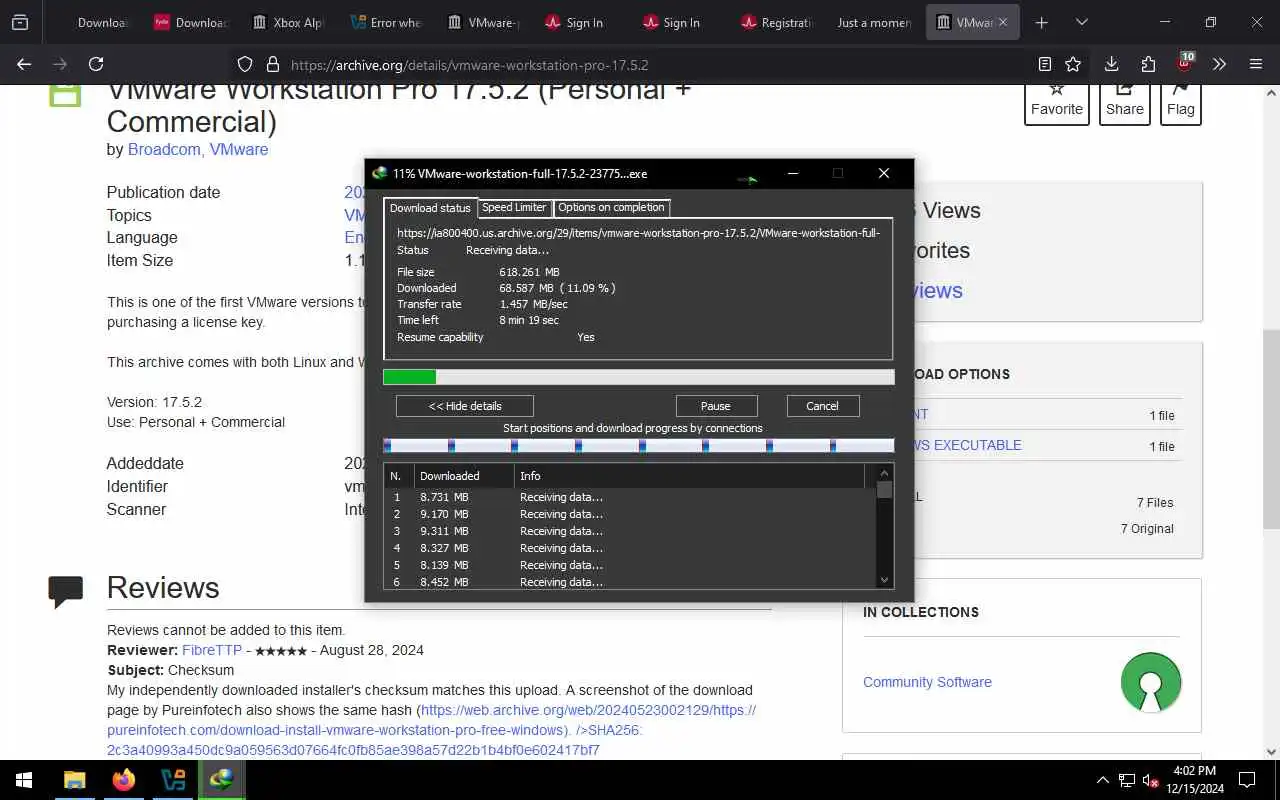This screenshot has height=800, width=1280.
Task: Hide download details
Action: (465, 406)
